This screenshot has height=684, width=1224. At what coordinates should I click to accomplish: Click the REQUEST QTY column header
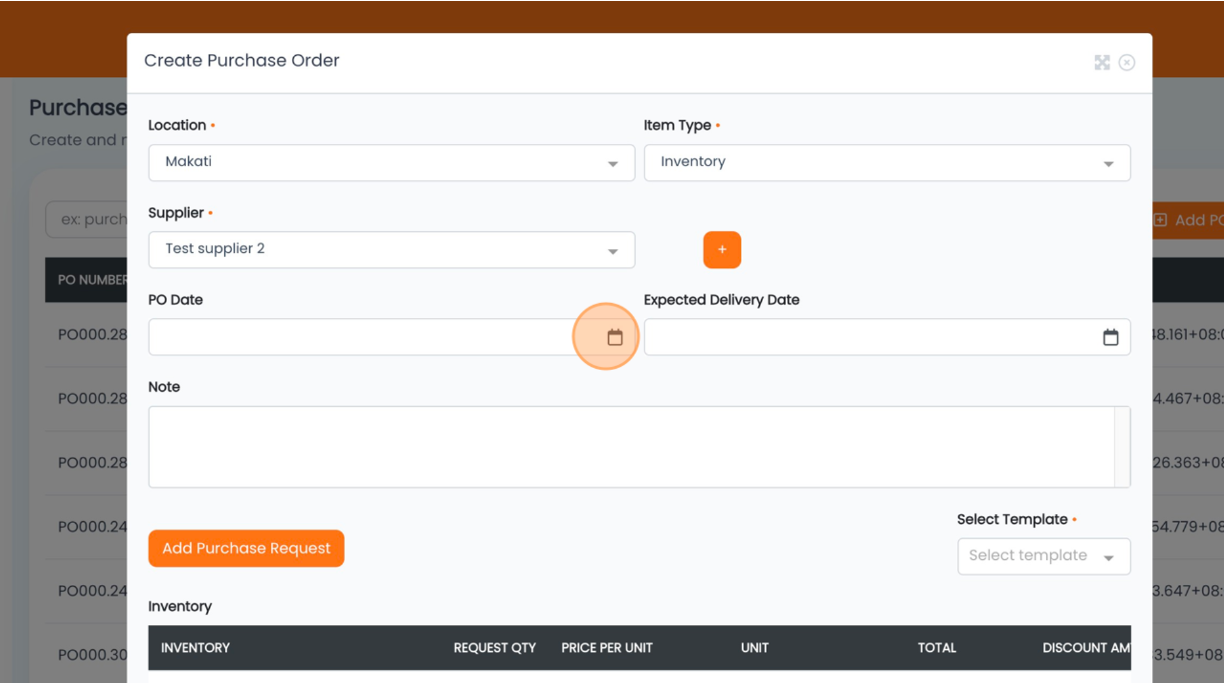click(495, 648)
